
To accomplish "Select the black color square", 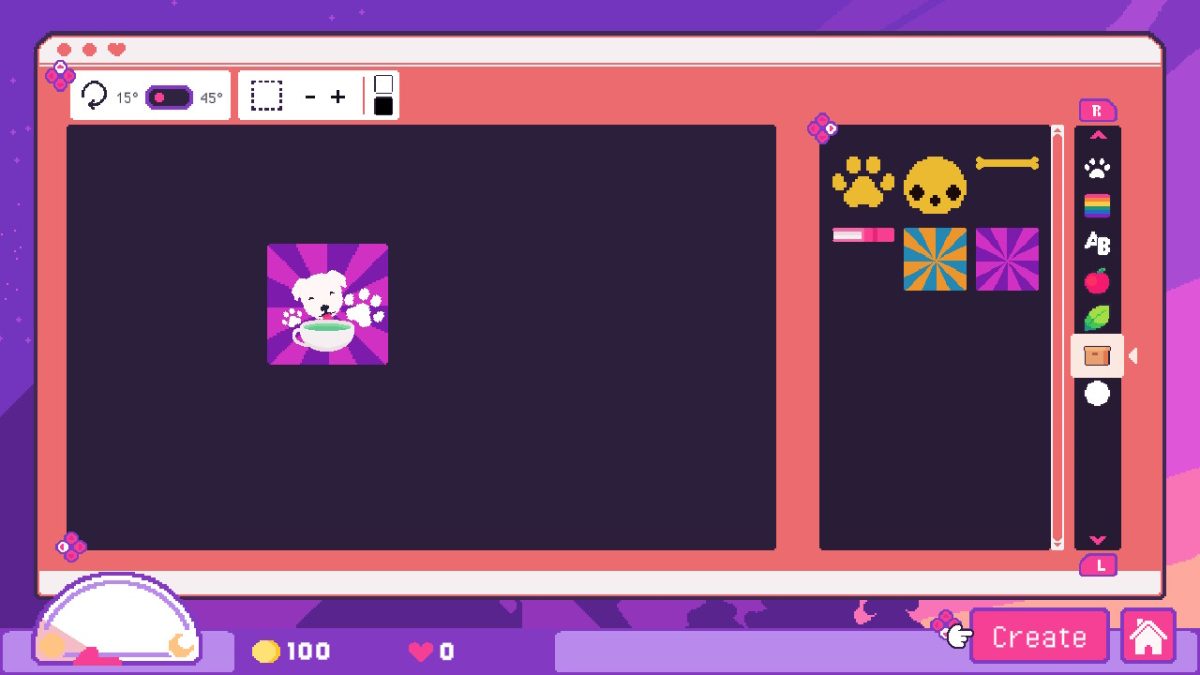I will coord(383,106).
